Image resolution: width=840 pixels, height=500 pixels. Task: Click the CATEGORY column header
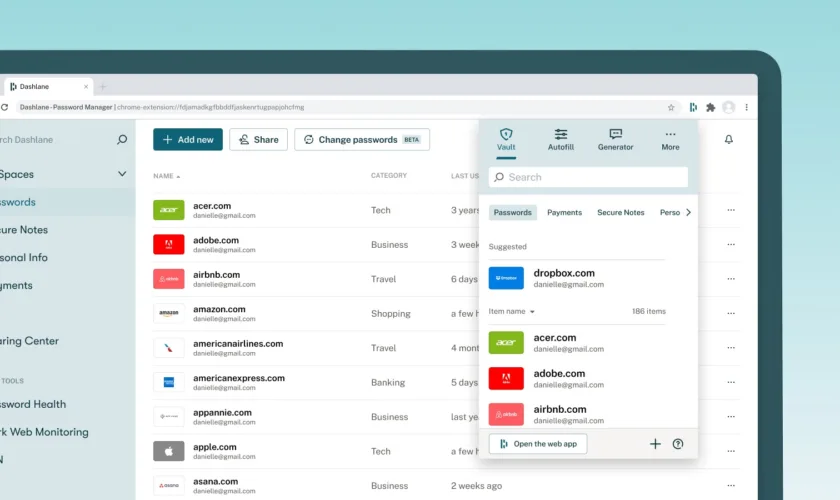(389, 175)
